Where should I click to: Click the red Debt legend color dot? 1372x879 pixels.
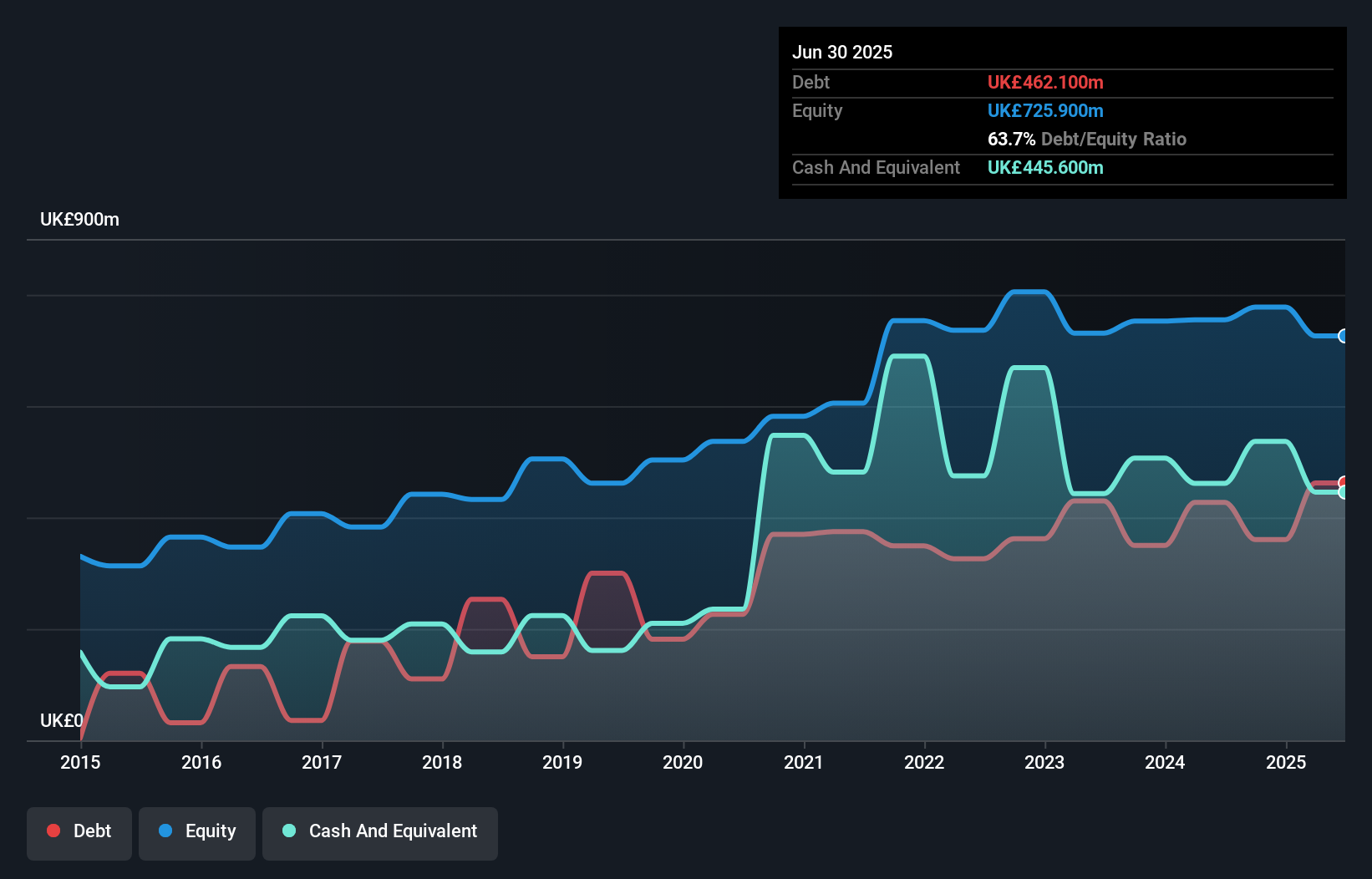(53, 831)
